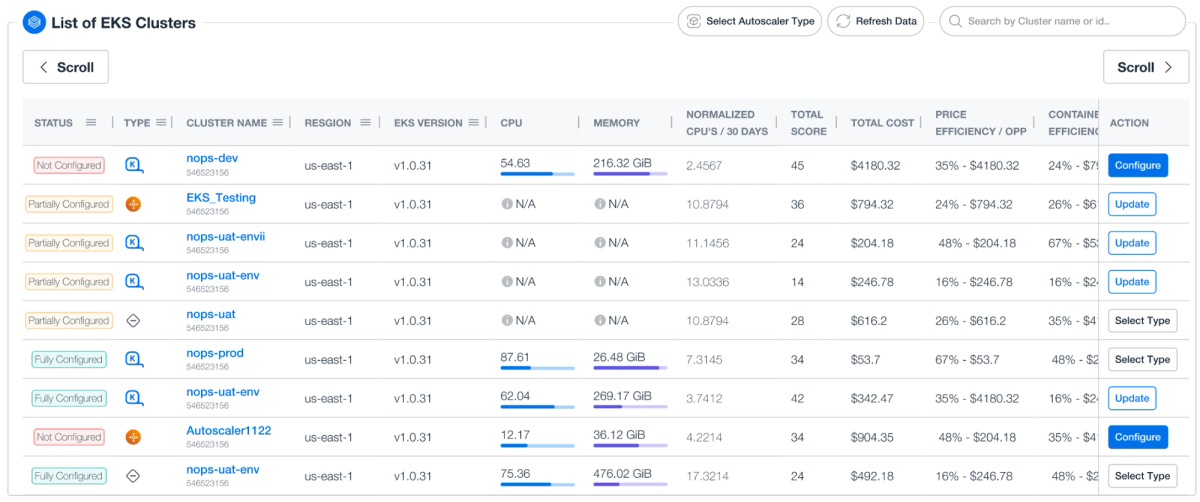Click the CPU usage bar under 54.63
The image size is (1200, 502).
(537, 174)
